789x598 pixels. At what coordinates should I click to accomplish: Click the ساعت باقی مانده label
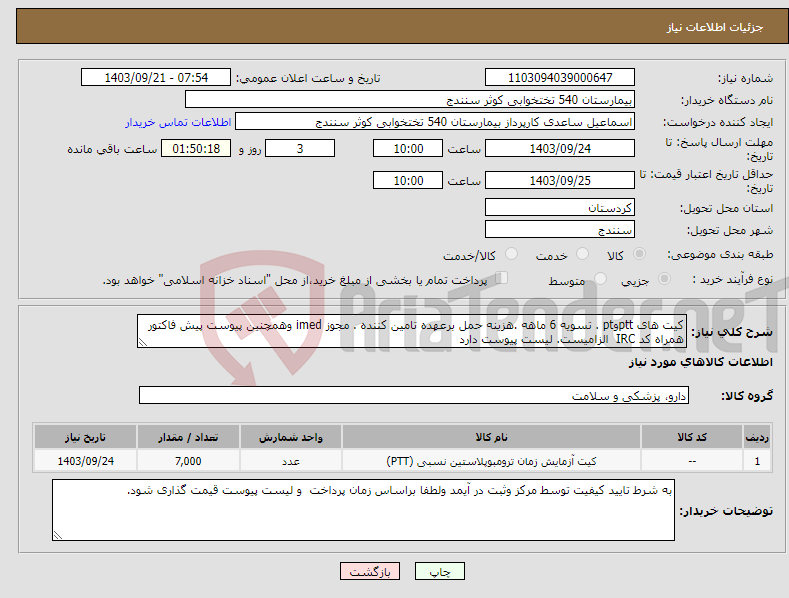112,150
